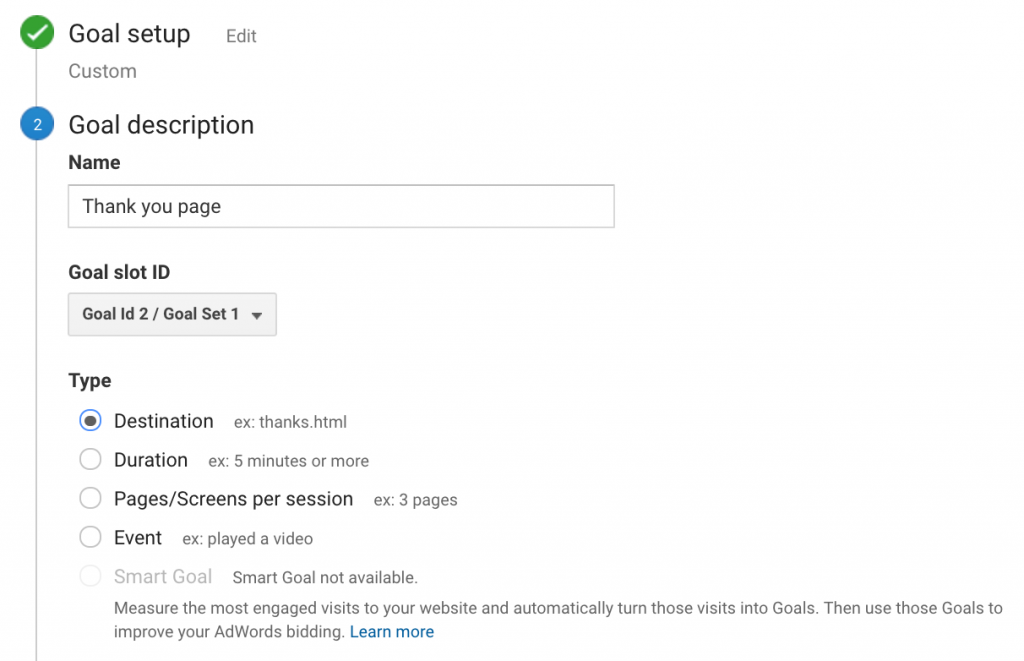
Task: Click the Pages/Screens per session label
Action: [x=233, y=499]
